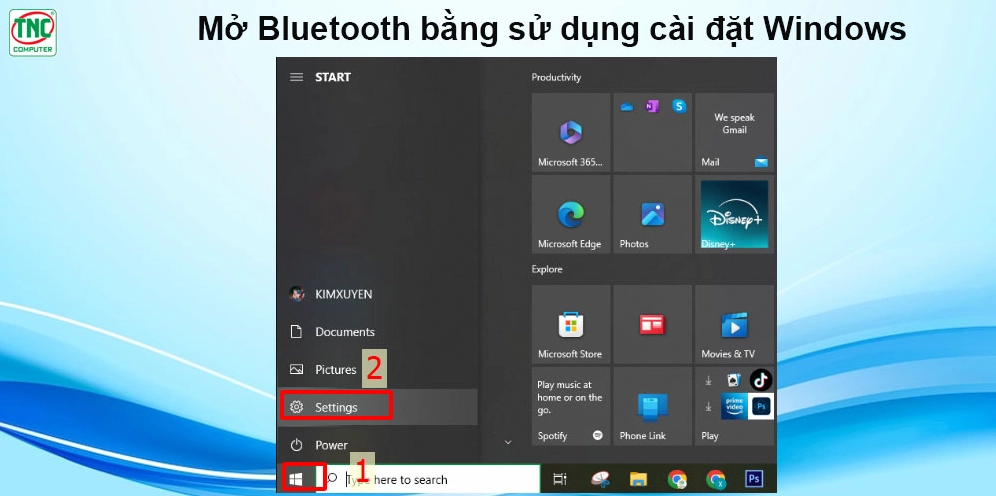996x496 pixels.
Task: Launch OneNote from the Productivity folder tile
Action: point(652,107)
